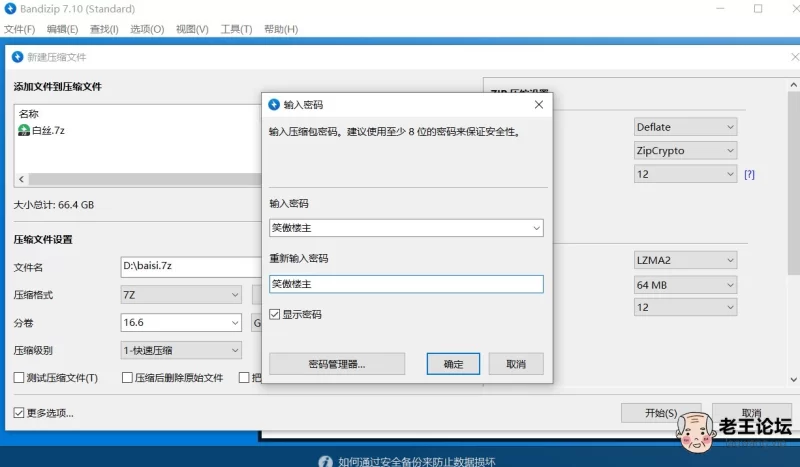Click the 文件名 D:\baisi.7z field
Screen dimensions: 800x467
tap(191, 266)
